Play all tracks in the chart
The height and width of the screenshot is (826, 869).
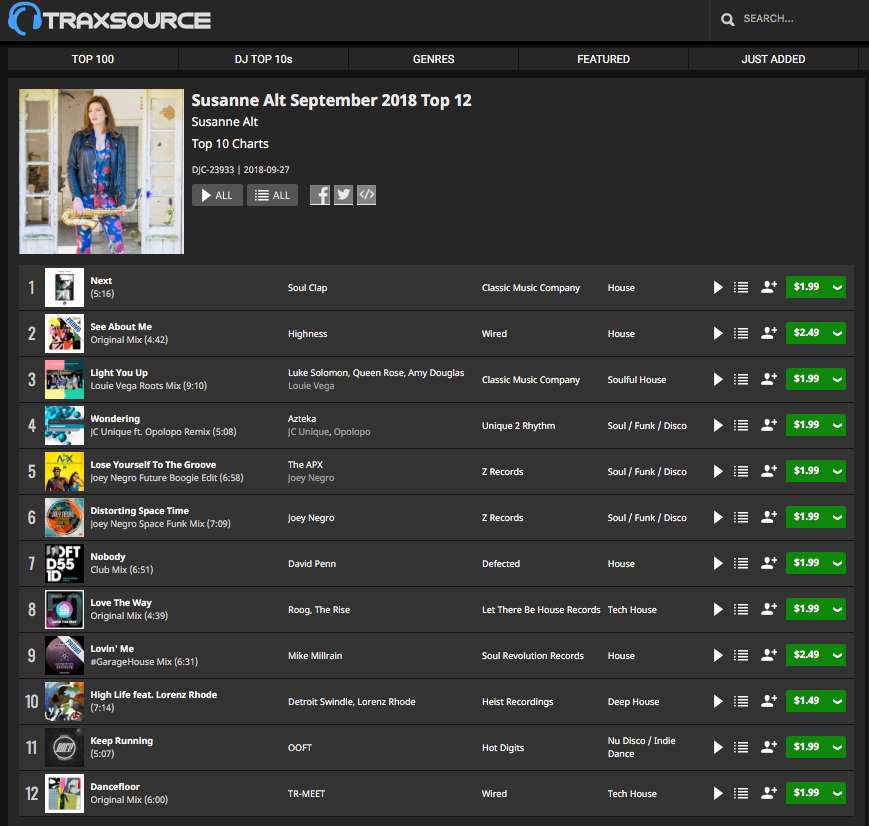click(217, 195)
